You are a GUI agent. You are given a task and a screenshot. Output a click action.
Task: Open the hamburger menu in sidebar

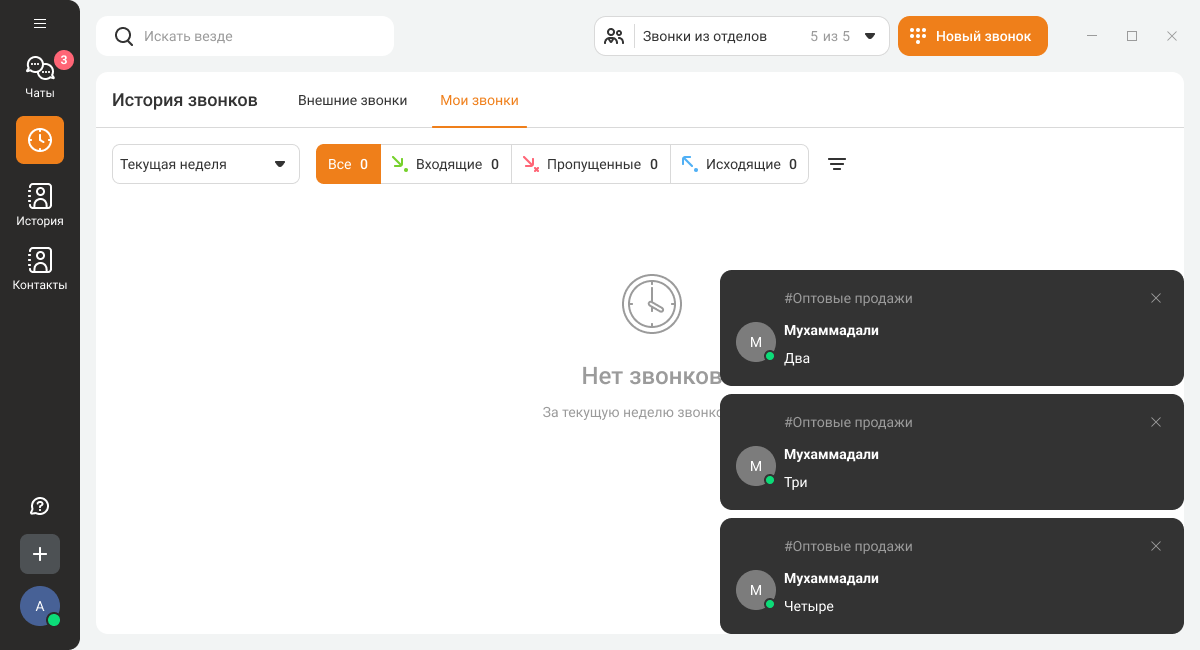[x=40, y=23]
